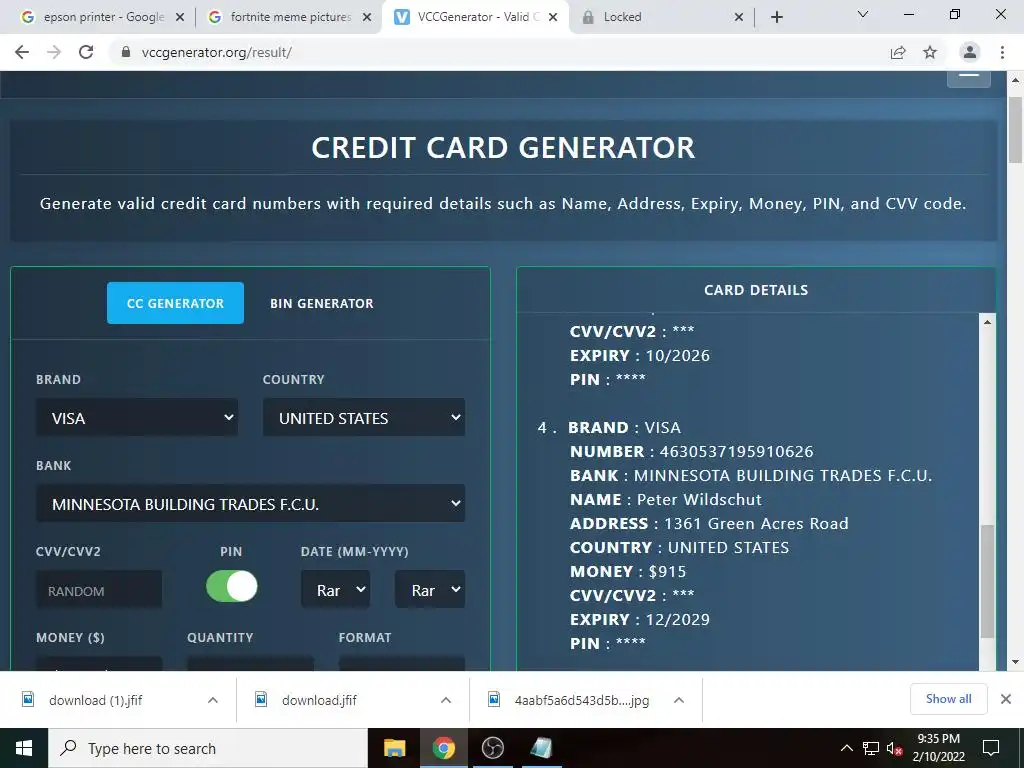The image size is (1024, 768).
Task: Reload the page with refresh icon
Action: pyautogui.click(x=86, y=52)
